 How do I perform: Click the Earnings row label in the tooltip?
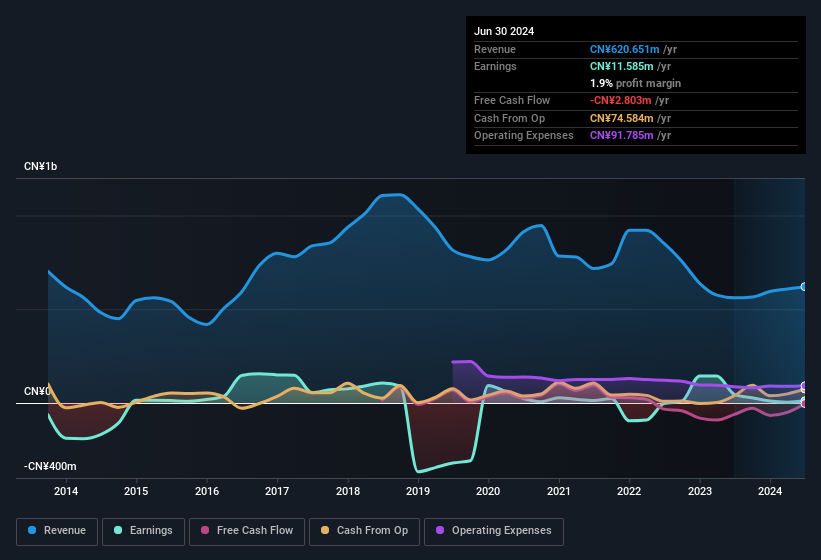tap(495, 66)
